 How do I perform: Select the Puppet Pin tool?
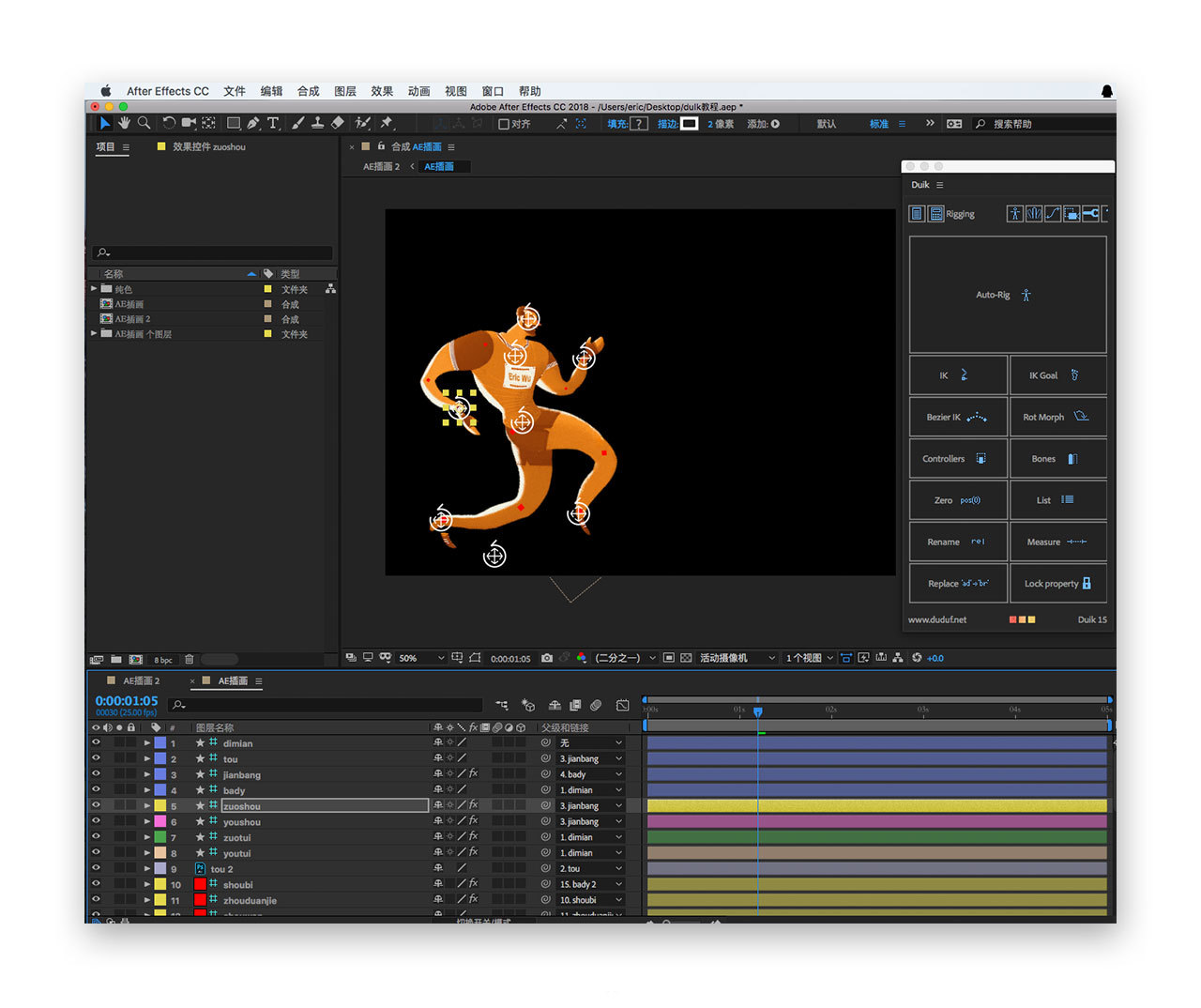click(x=386, y=123)
